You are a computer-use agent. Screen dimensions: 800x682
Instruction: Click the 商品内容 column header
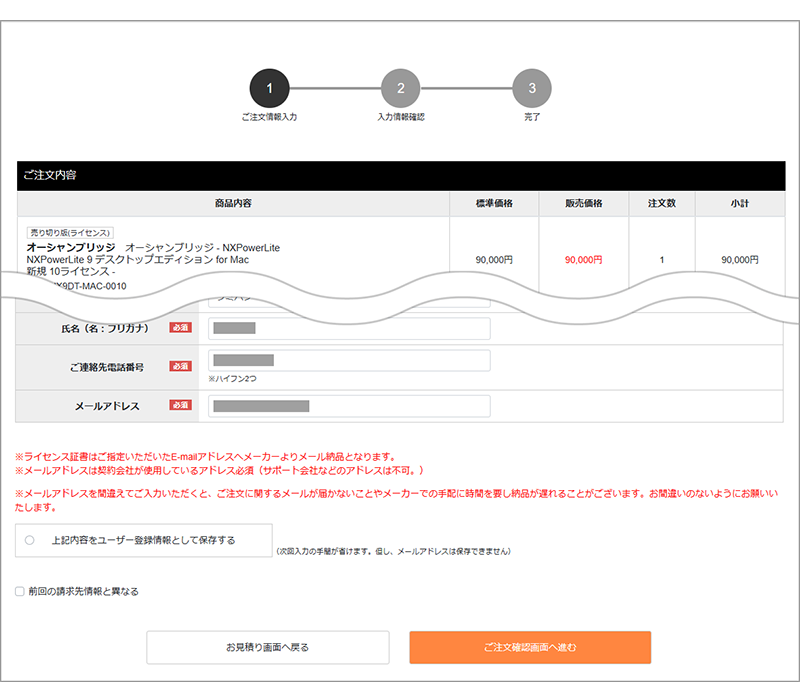tap(233, 204)
